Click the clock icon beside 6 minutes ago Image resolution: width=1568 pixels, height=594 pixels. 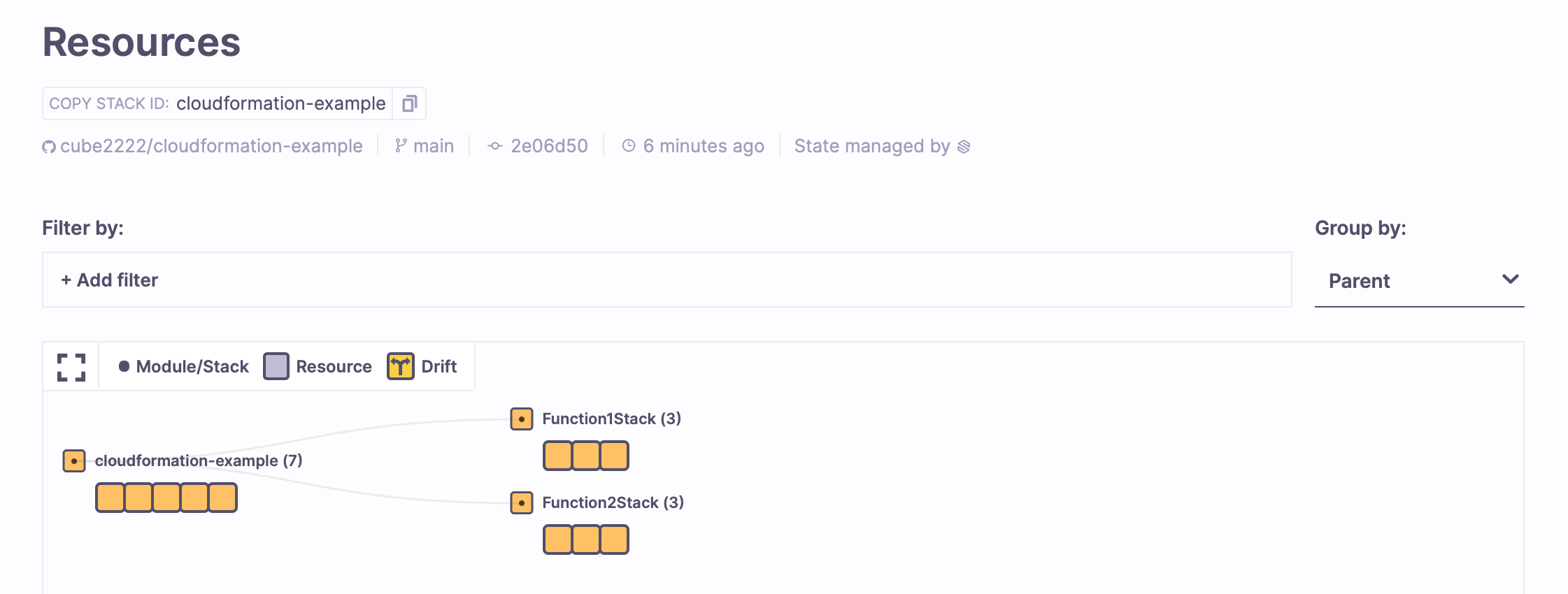(629, 145)
